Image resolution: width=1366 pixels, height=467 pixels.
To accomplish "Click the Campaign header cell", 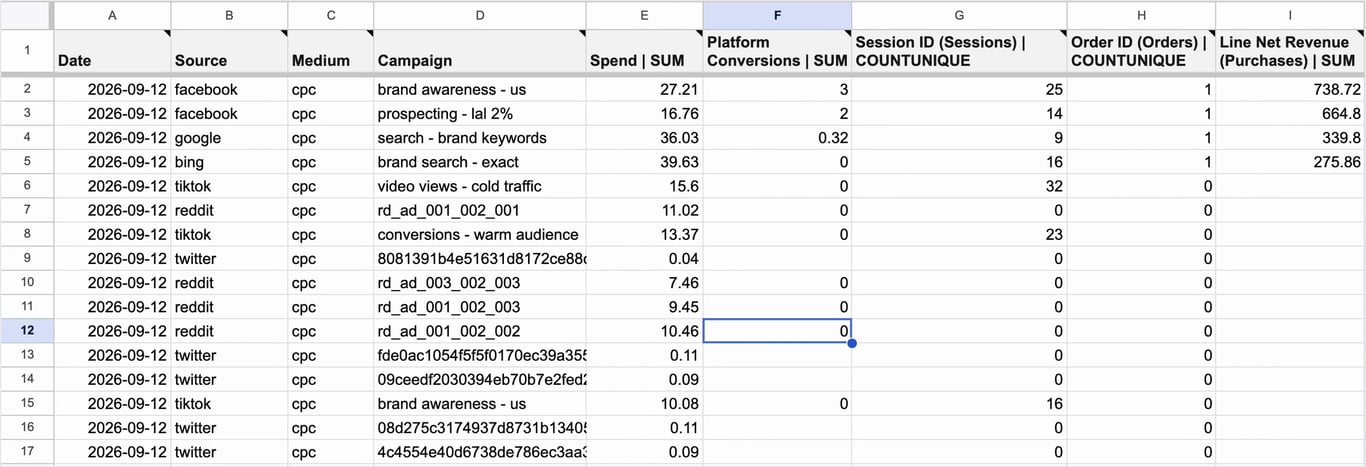I will tap(480, 51).
